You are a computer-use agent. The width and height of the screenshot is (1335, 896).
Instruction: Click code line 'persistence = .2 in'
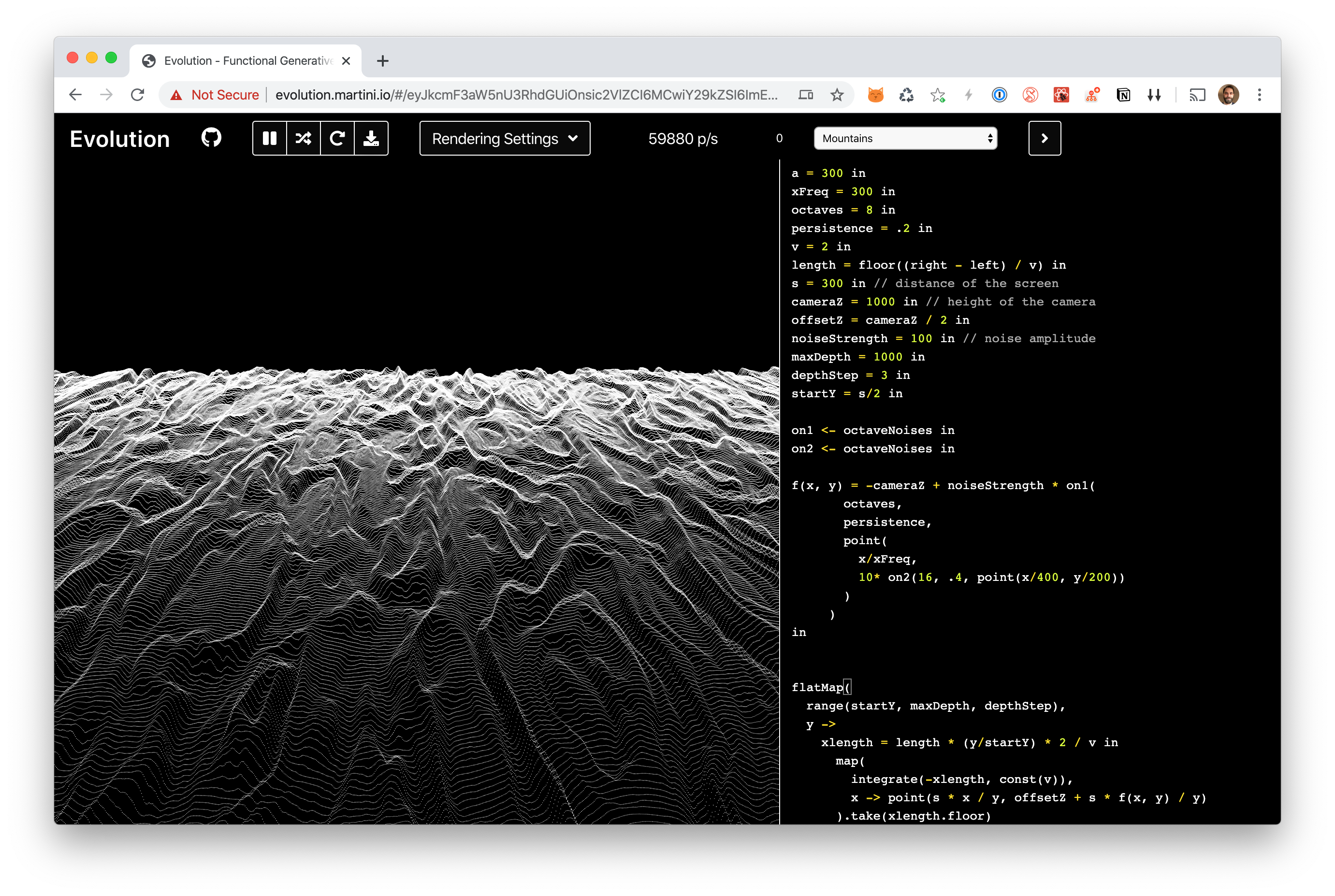pos(861,228)
